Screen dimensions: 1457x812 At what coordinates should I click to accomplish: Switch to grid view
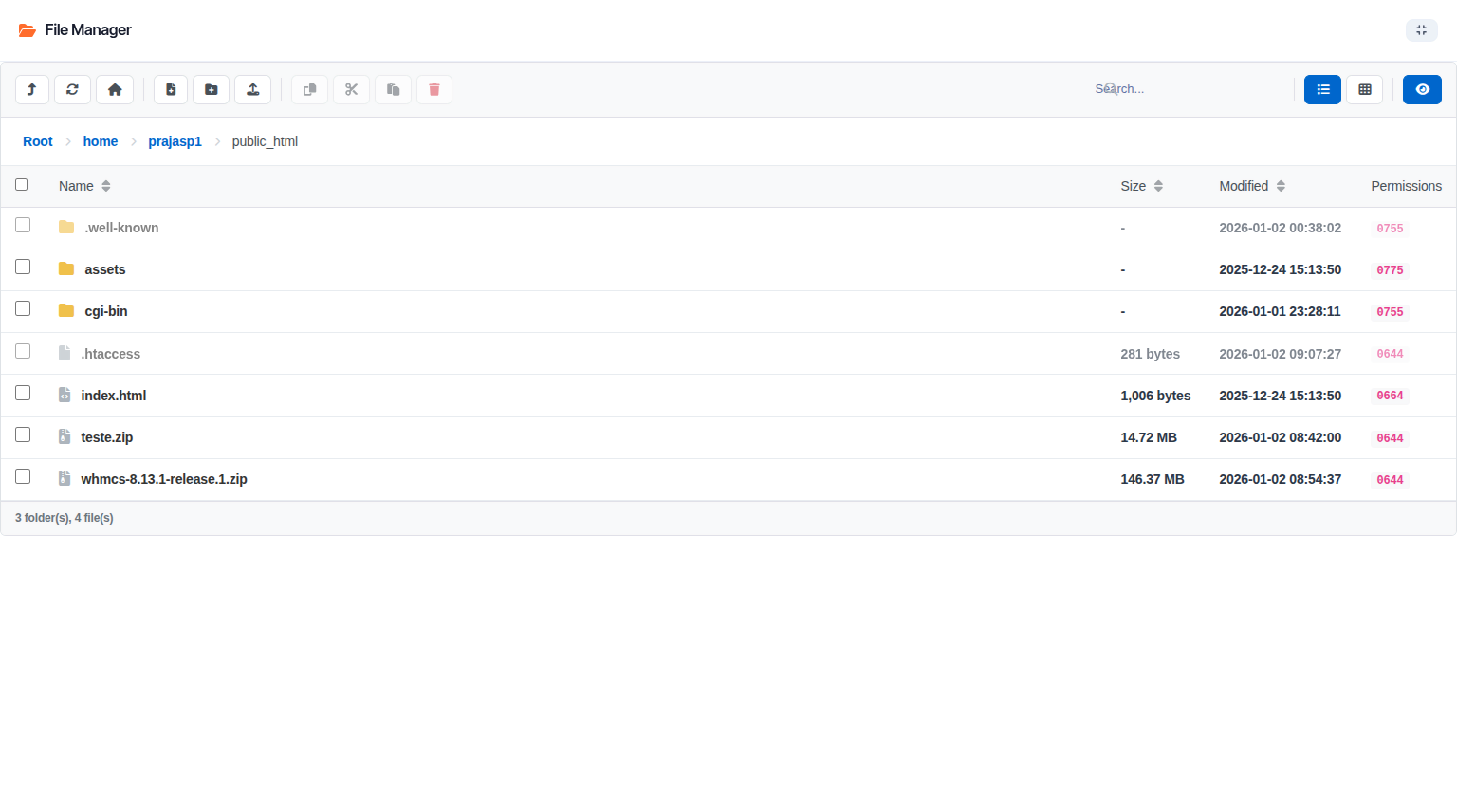(x=1364, y=89)
